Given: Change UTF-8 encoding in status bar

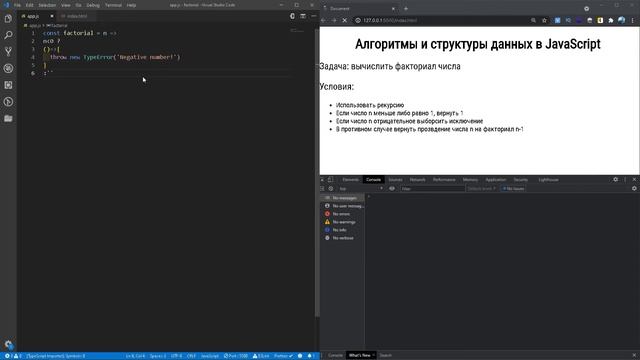Looking at the screenshot, I should [x=176, y=356].
